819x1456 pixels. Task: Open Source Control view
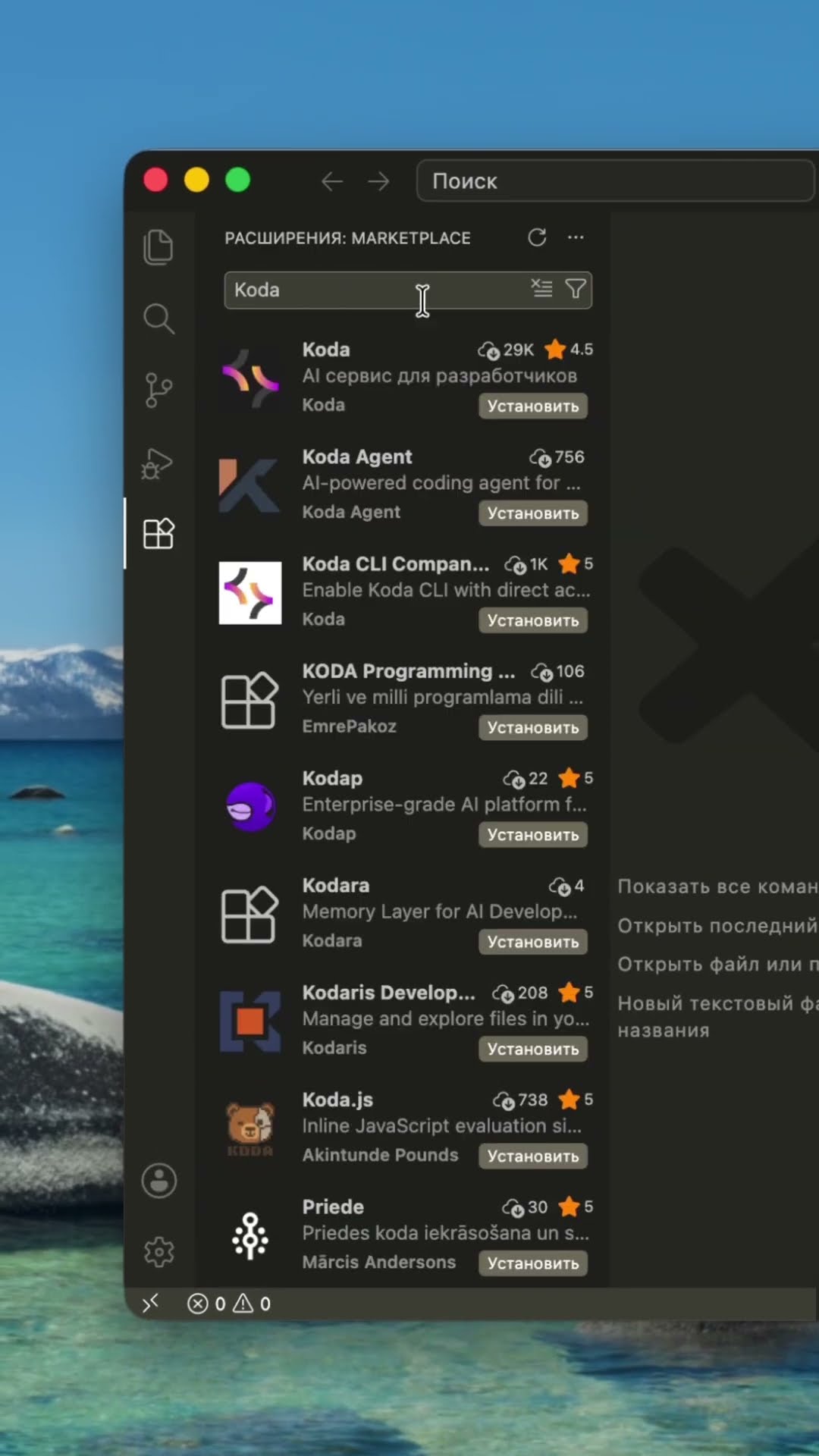(x=158, y=390)
